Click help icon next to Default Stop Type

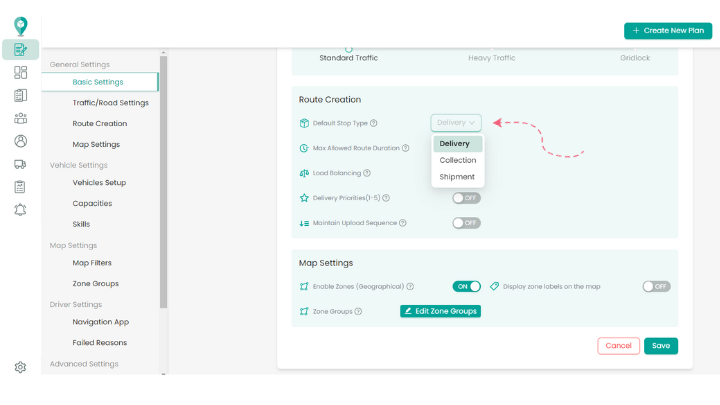[x=373, y=123]
